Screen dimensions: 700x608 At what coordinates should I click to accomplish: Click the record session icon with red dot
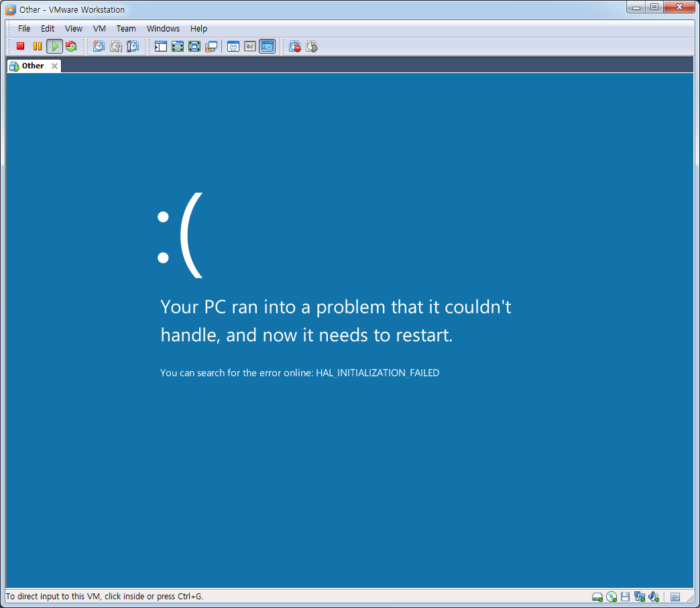coord(295,46)
